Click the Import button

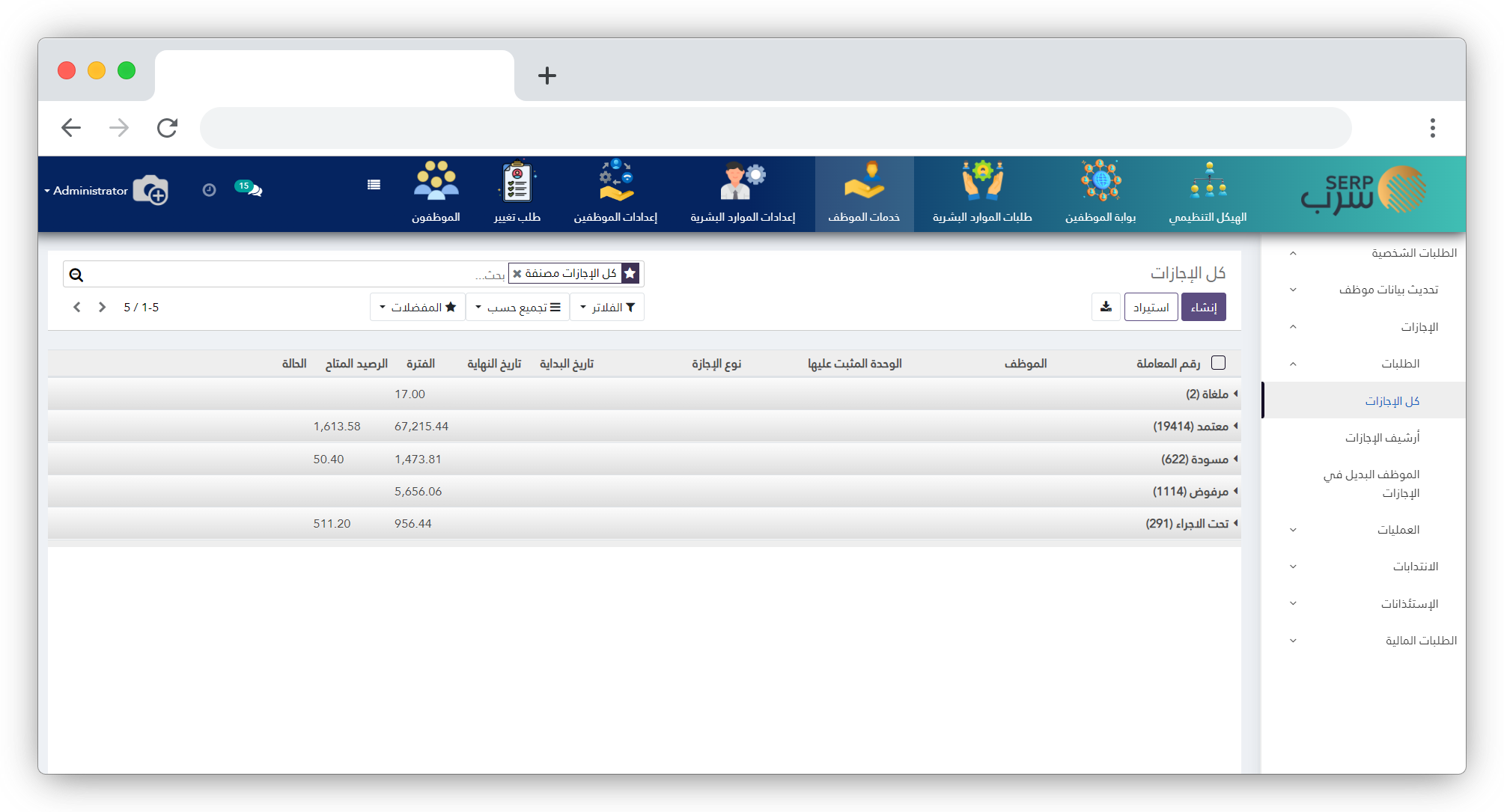pos(1151,308)
